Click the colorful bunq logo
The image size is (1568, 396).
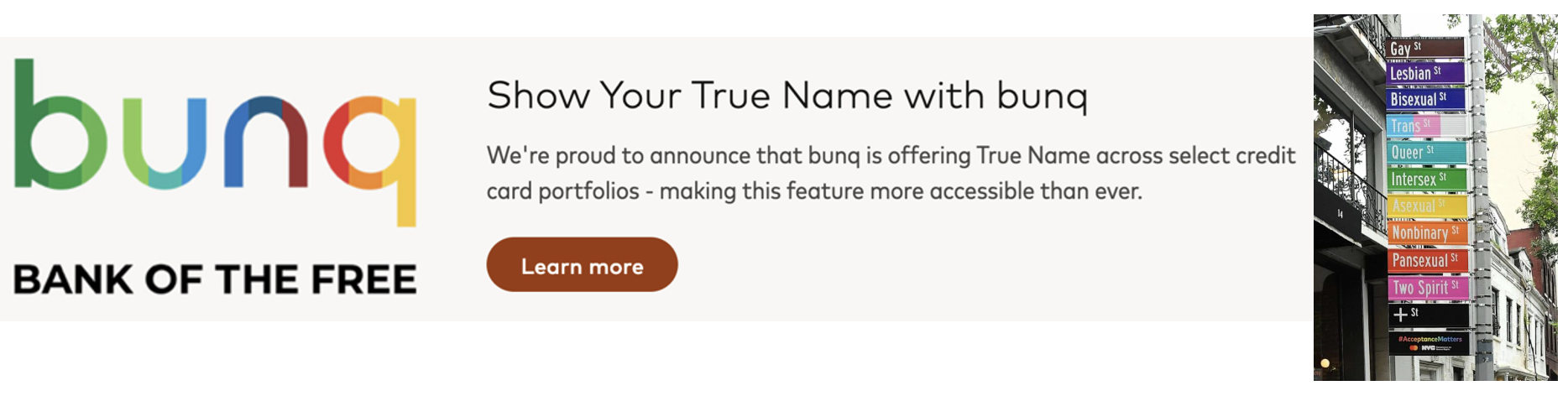pyautogui.click(x=215, y=141)
